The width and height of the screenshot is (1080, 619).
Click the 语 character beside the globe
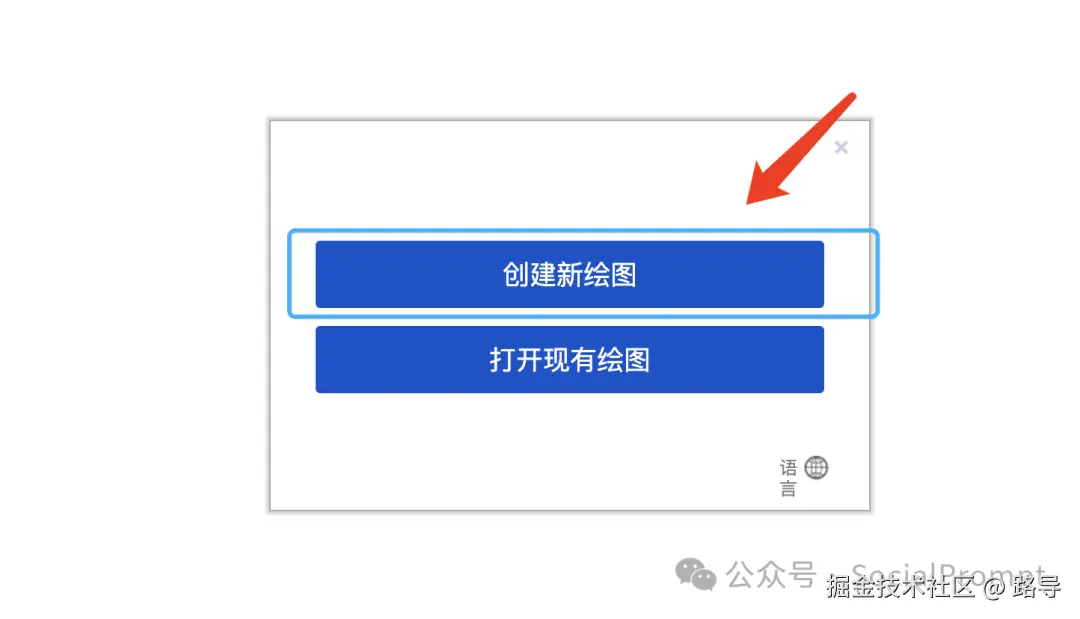click(789, 468)
